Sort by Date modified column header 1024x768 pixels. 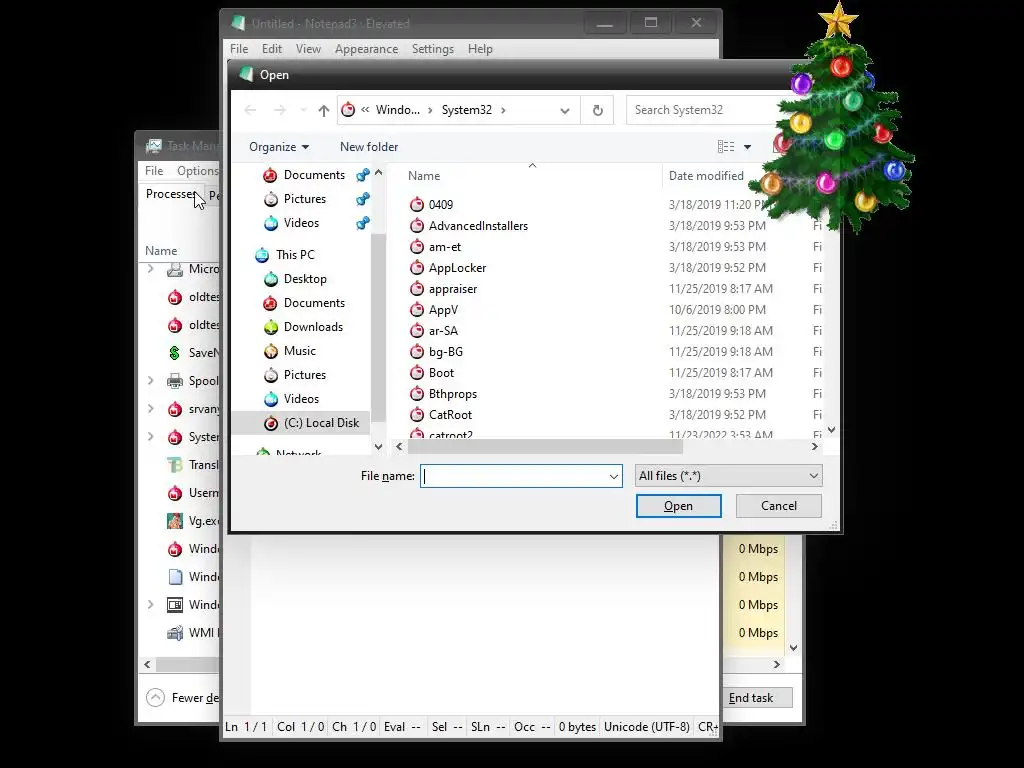(706, 176)
